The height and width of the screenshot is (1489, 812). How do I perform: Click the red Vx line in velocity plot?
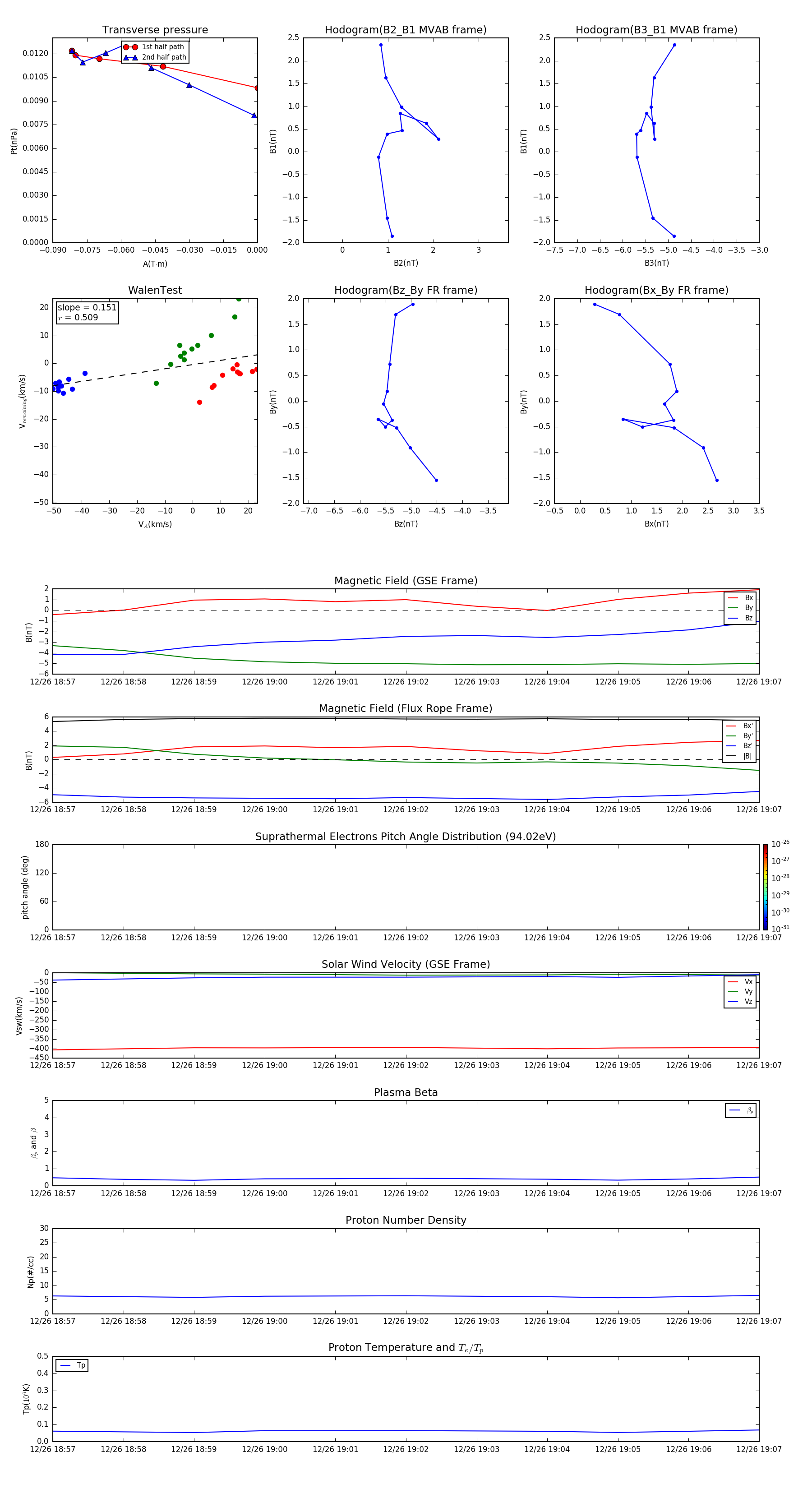click(x=406, y=1047)
